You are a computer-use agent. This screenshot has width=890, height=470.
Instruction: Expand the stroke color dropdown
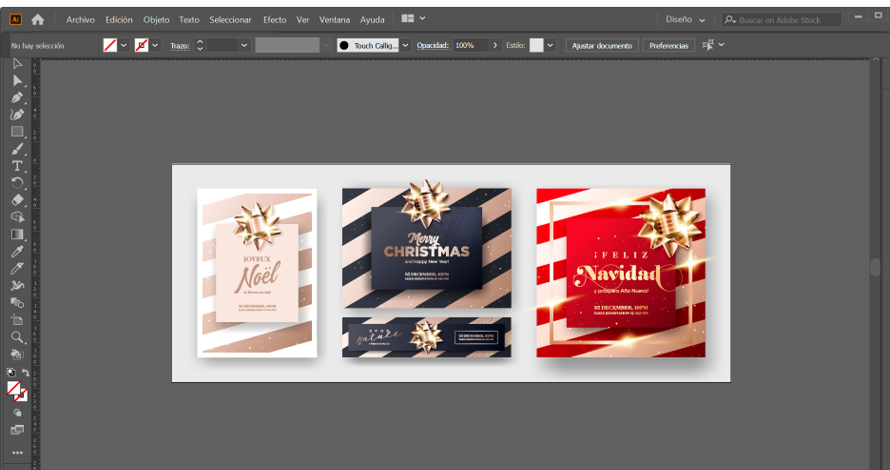pyautogui.click(x=155, y=45)
